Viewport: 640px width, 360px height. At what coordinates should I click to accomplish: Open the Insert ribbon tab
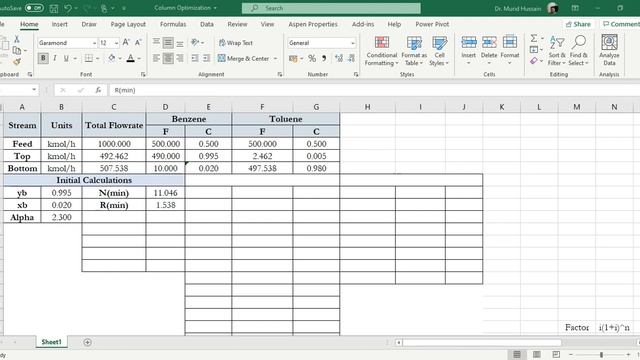[60, 24]
